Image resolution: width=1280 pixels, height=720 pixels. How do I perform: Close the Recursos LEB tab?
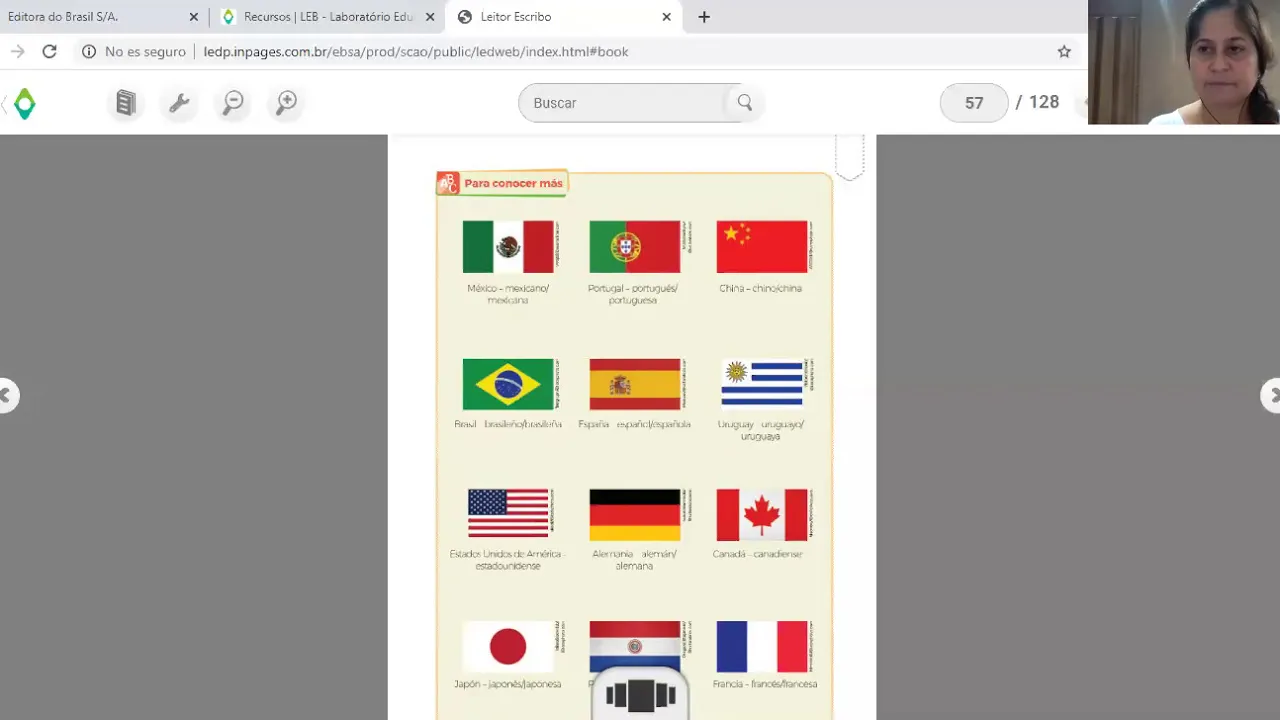click(430, 17)
